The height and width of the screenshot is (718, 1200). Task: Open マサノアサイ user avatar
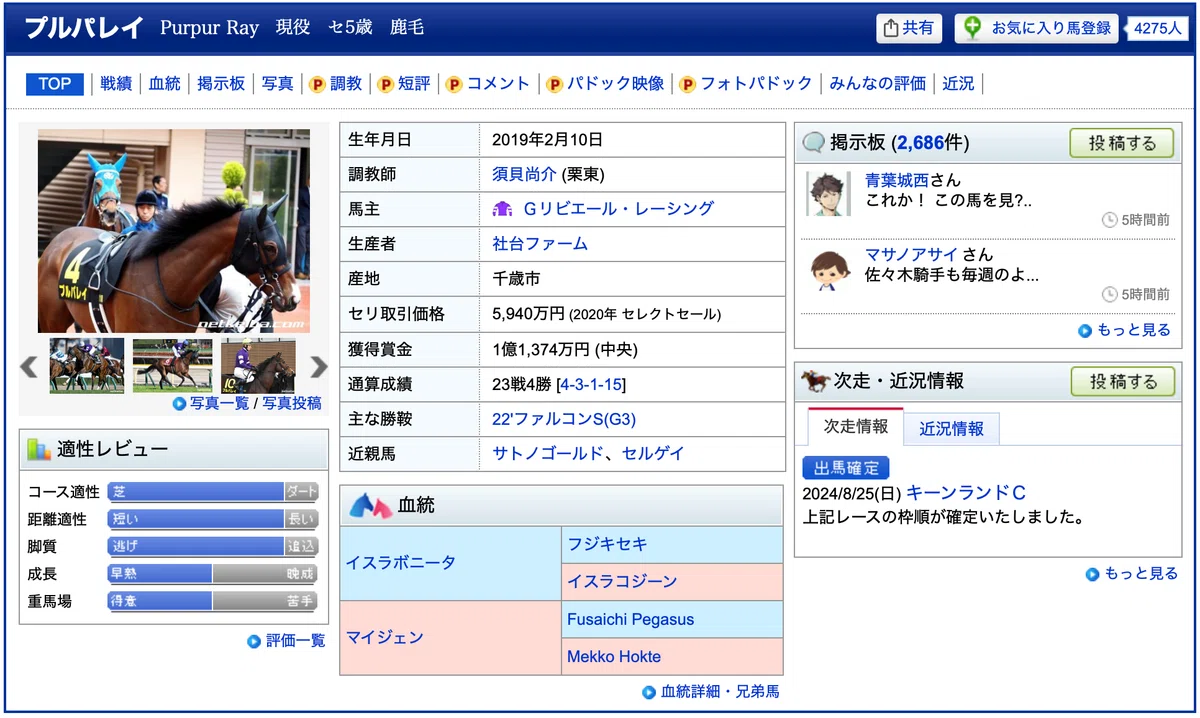(828, 268)
